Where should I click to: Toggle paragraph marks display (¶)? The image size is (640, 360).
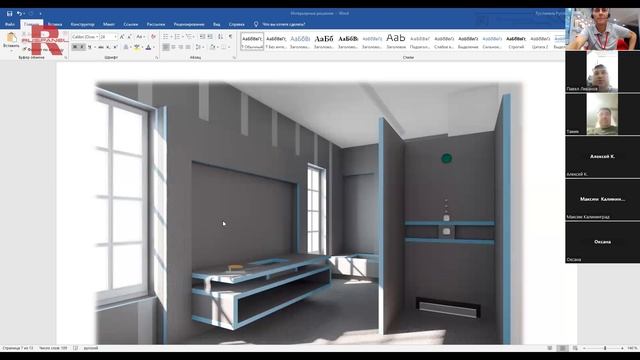231,37
